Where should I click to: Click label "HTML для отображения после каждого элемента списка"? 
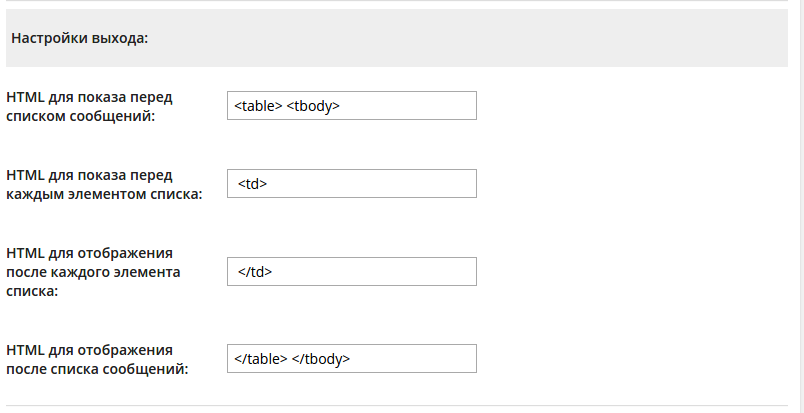coord(93,272)
